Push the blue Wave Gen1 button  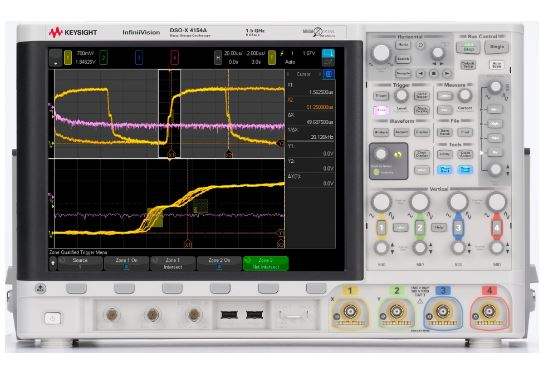(x=445, y=170)
